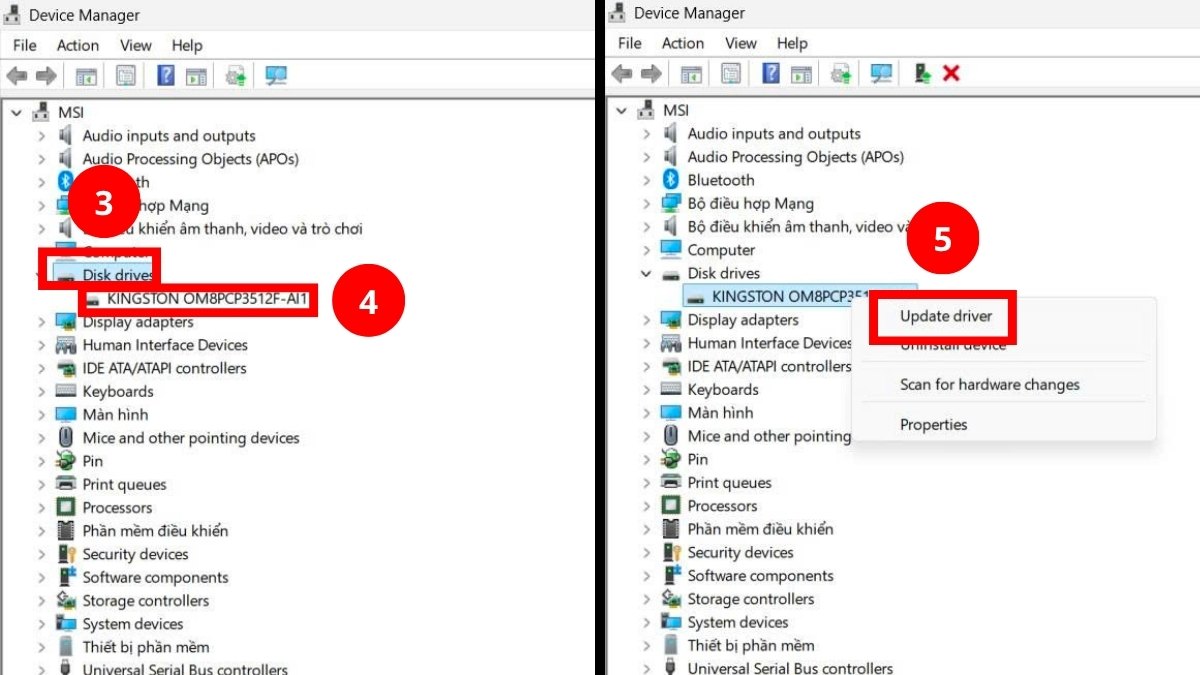The width and height of the screenshot is (1200, 675).
Task: Select Universal Serial Bus controllers, left window
Action: click(185, 669)
